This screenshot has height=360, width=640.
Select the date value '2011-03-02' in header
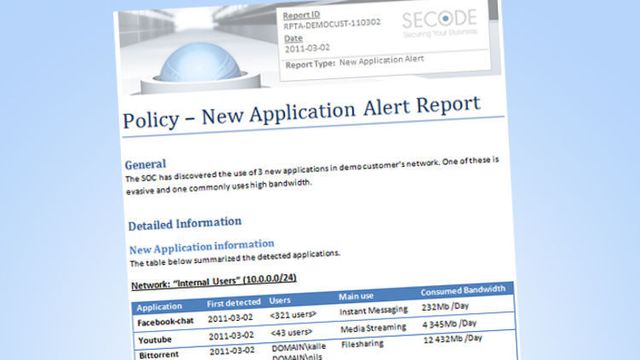307,48
